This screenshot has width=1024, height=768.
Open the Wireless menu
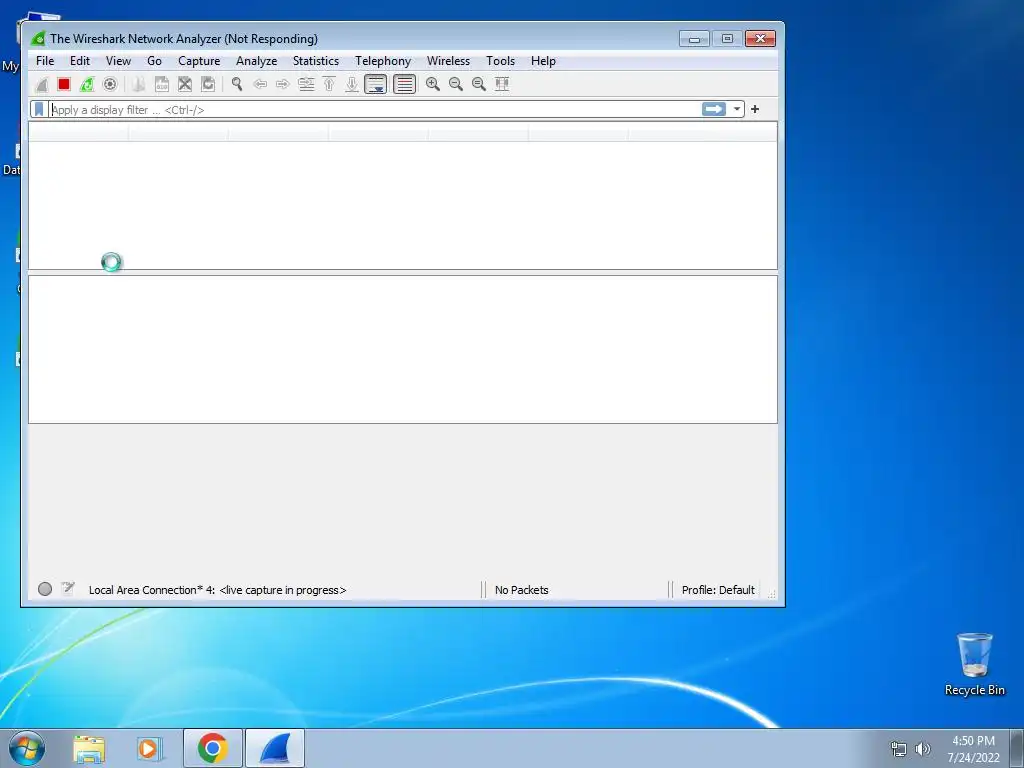(x=448, y=61)
